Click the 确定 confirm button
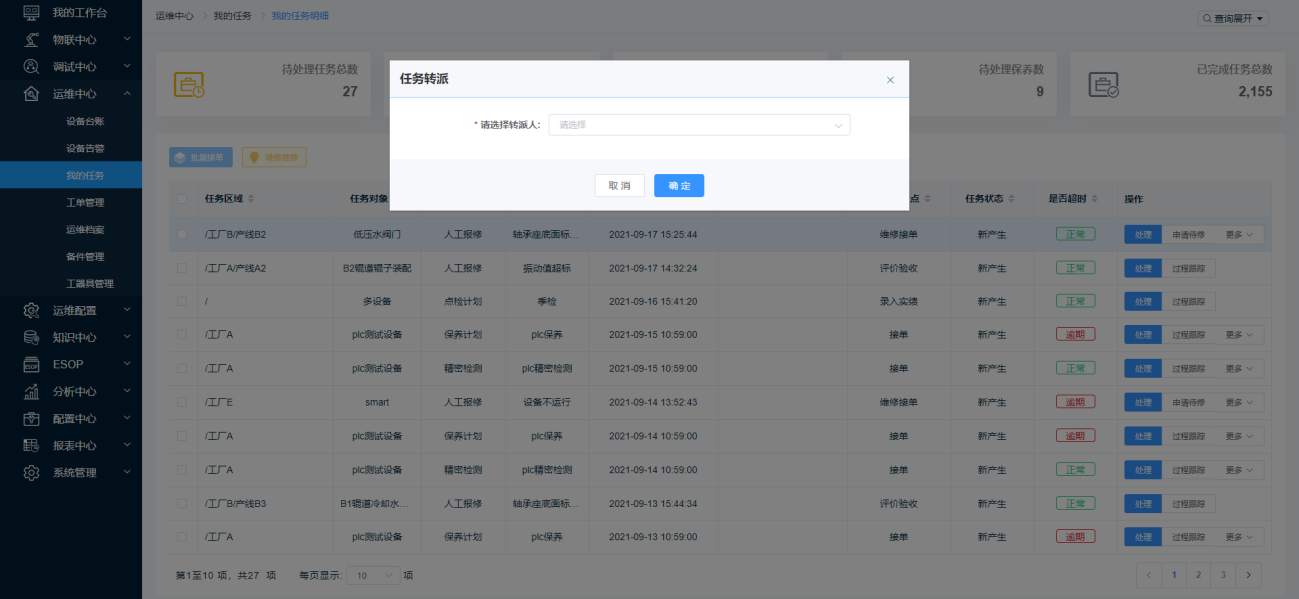The image size is (1299, 599). [x=679, y=186]
